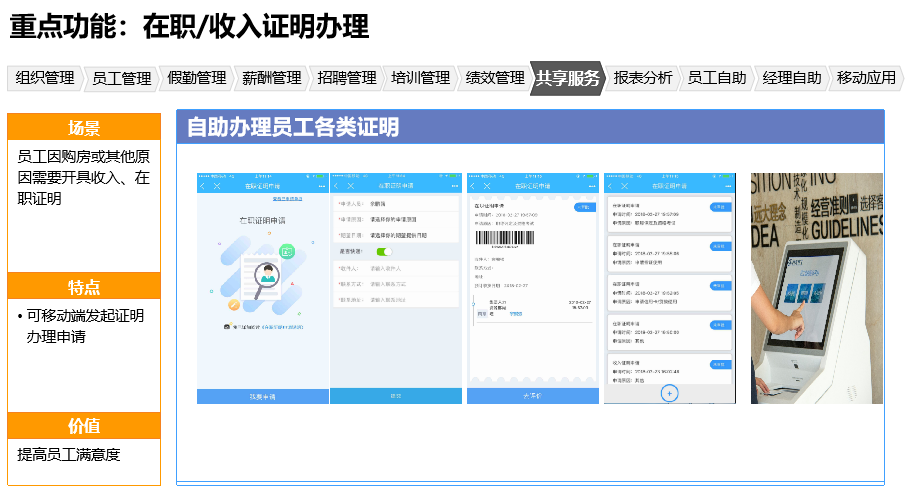
Task: Select the 培训管理 tab
Action: (420, 78)
